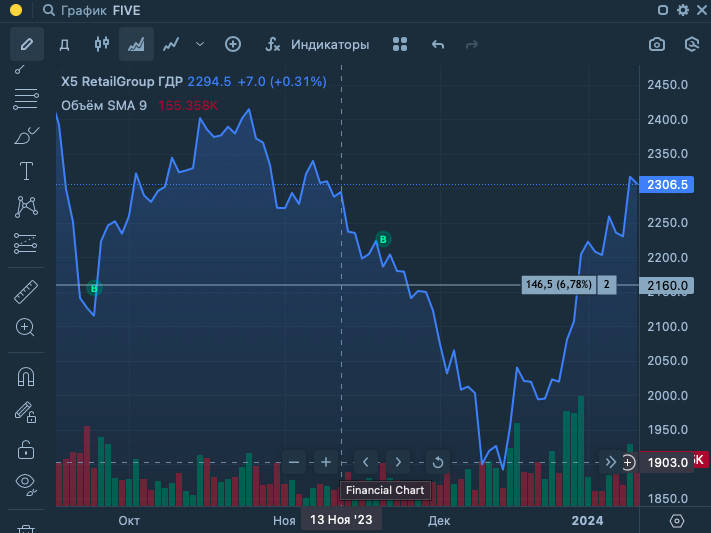Click the position quantity 2 label
The height and width of the screenshot is (533, 711).
(x=607, y=285)
